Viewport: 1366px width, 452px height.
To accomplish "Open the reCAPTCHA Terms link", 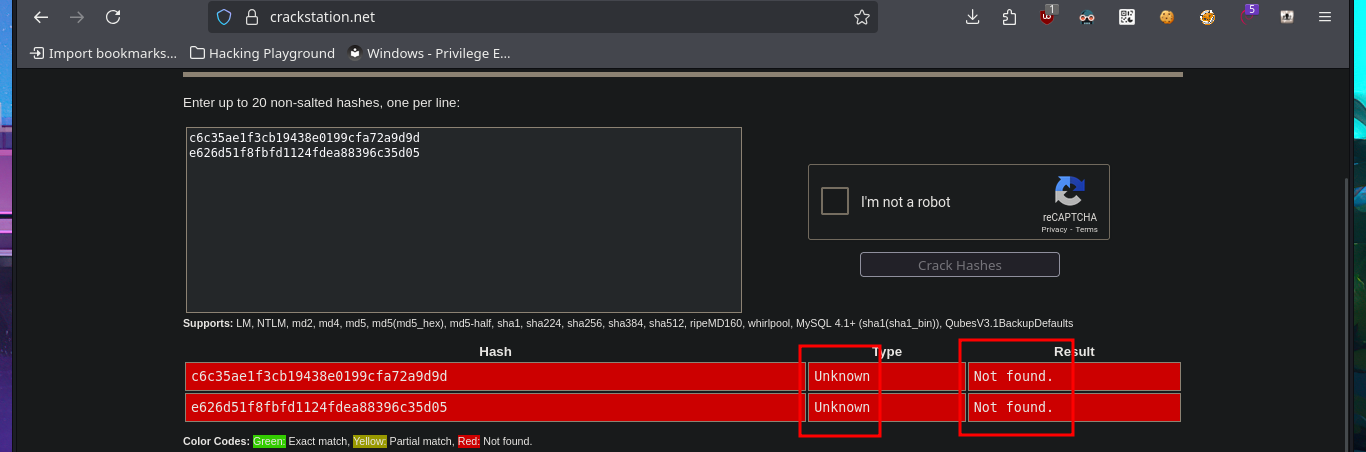I will click(1086, 230).
